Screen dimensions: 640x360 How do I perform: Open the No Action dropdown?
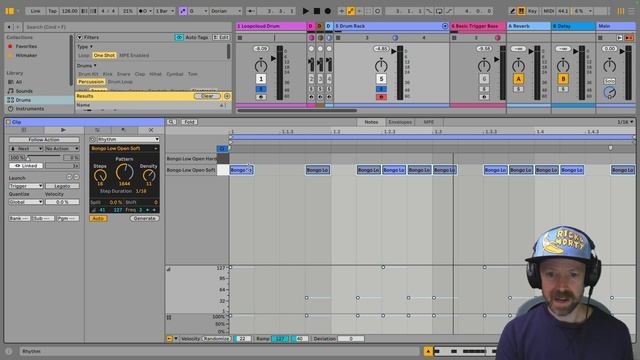coord(62,149)
